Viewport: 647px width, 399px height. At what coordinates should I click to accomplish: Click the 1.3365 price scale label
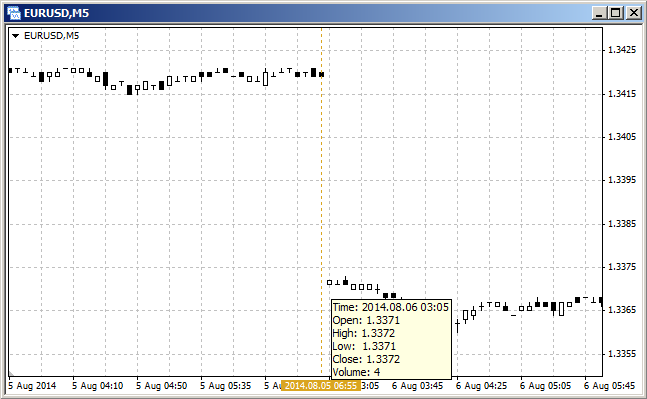tap(622, 310)
